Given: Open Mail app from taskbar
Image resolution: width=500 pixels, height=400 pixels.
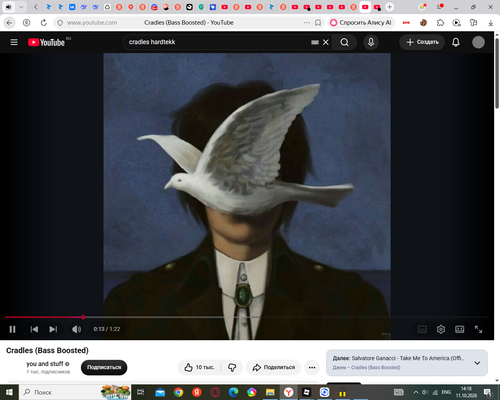Looking at the screenshot, I should [160, 392].
